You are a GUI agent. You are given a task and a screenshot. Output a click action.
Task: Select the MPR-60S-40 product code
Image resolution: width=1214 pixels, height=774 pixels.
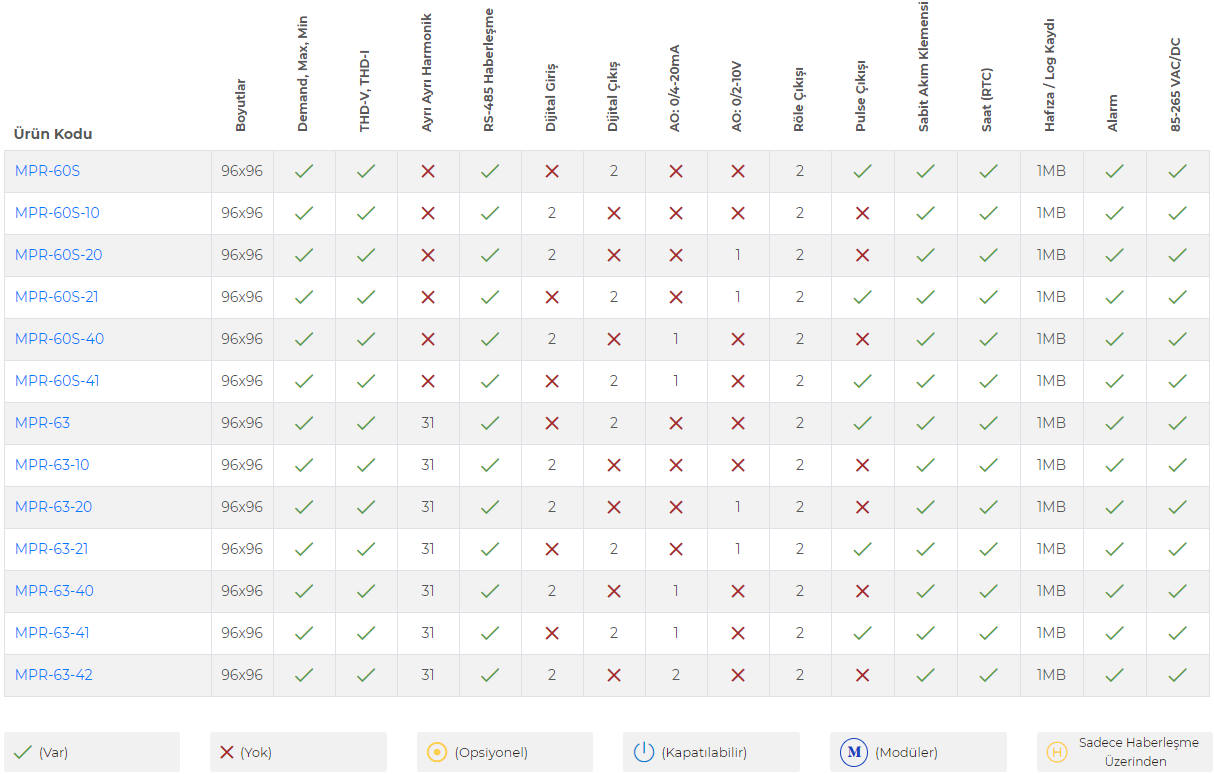point(59,339)
